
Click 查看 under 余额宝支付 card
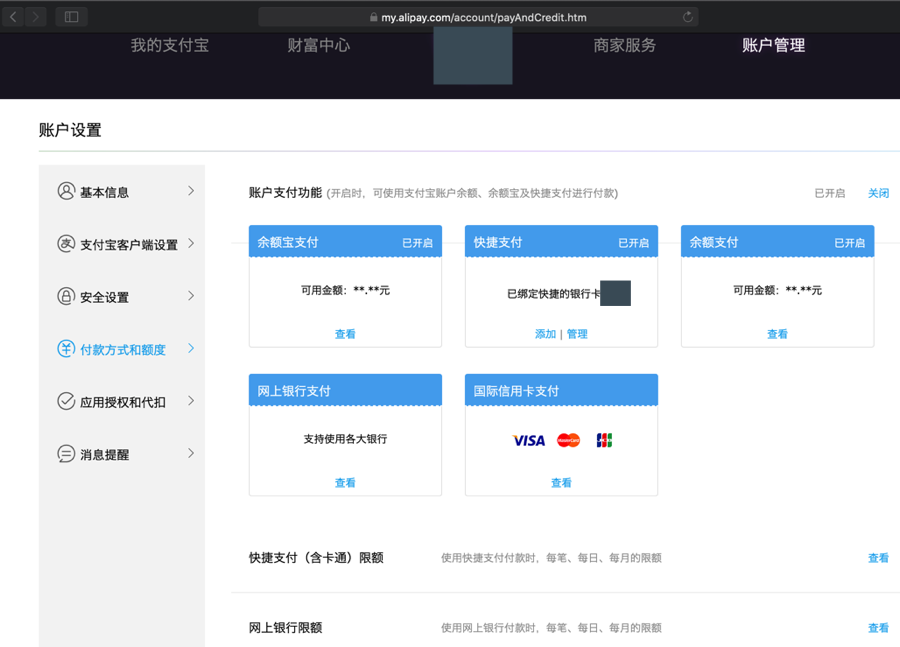[x=345, y=334]
